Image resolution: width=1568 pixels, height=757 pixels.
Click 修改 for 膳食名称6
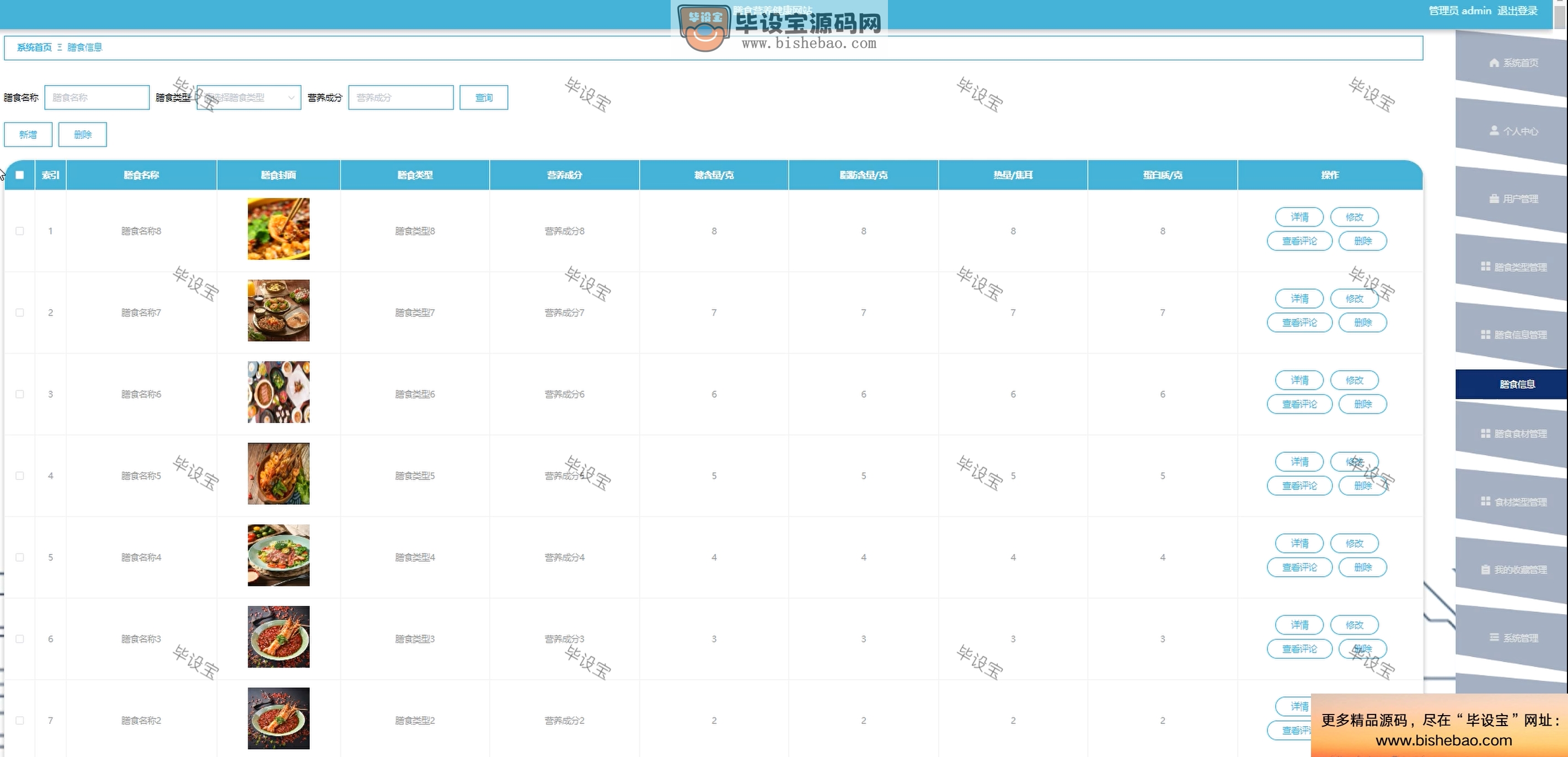(1355, 380)
